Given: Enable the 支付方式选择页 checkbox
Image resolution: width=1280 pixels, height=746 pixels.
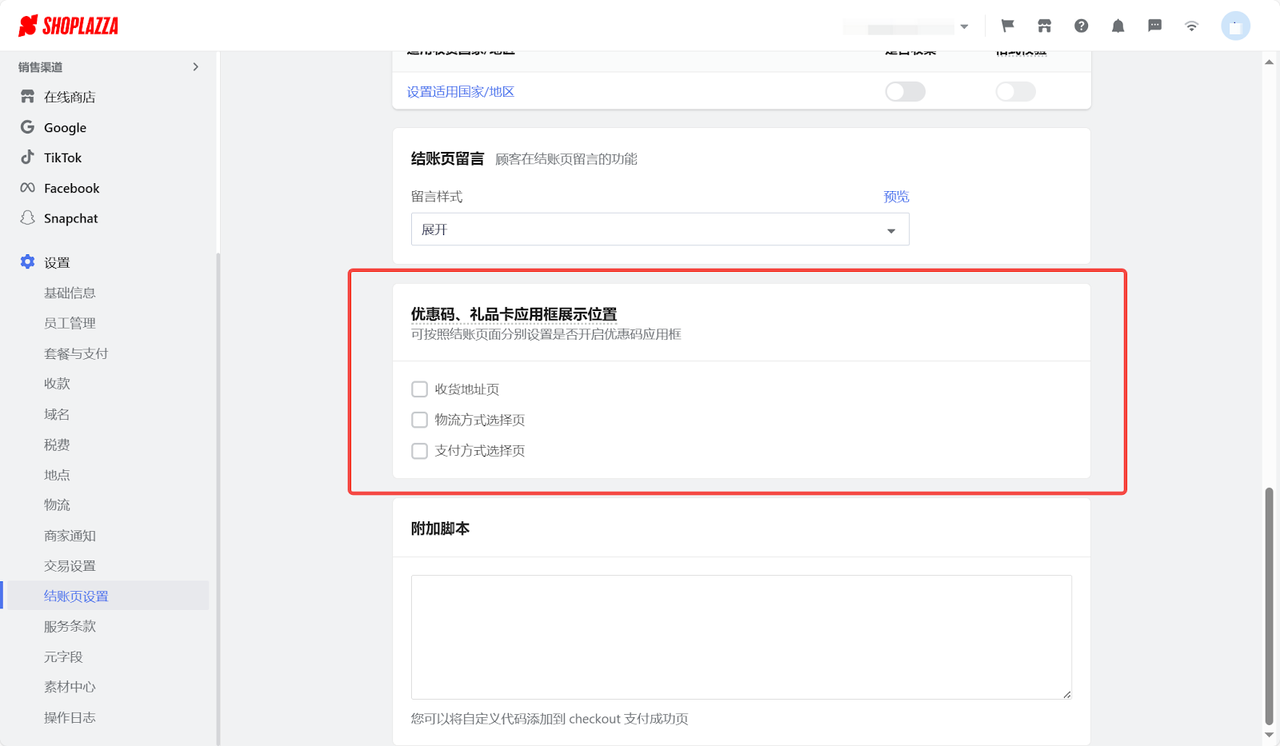Looking at the screenshot, I should [x=419, y=450].
